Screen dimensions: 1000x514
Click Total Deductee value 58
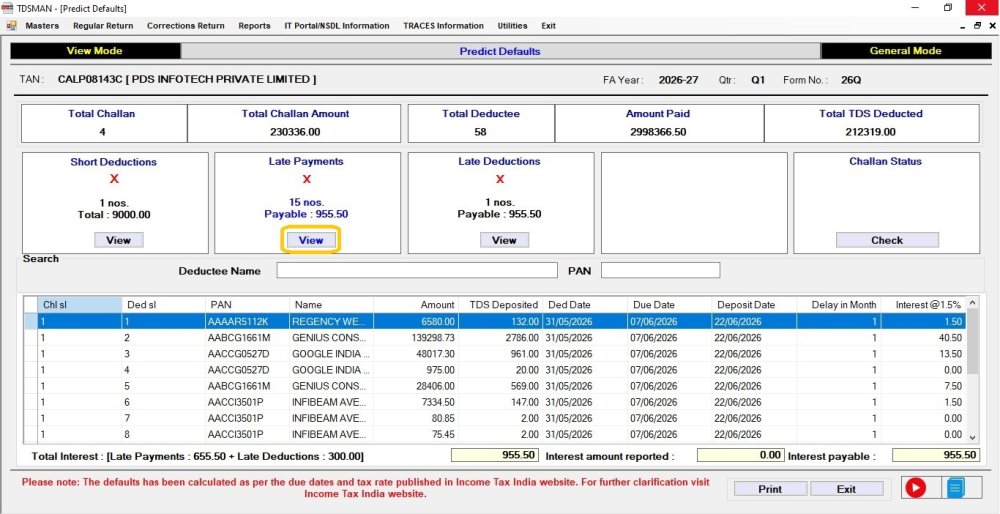pyautogui.click(x=480, y=132)
